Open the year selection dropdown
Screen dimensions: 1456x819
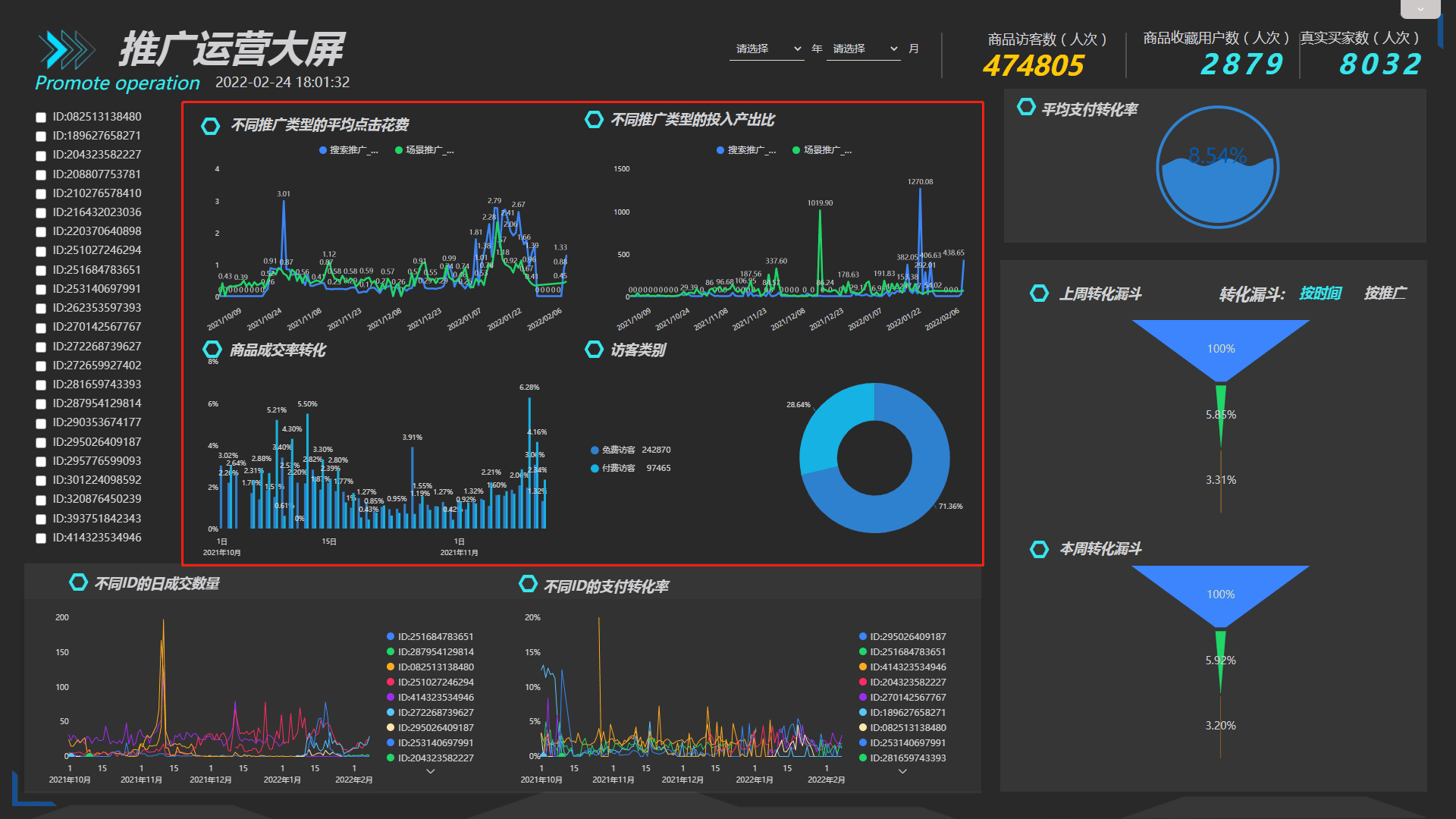click(x=767, y=49)
